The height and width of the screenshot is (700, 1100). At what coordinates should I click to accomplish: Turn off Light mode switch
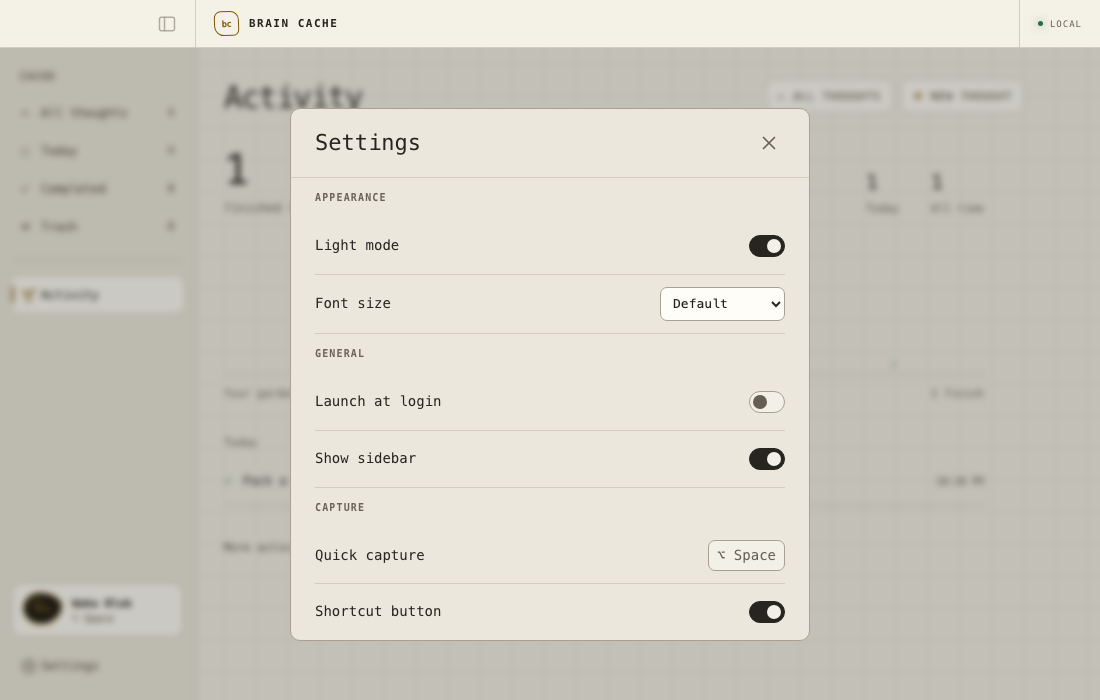coord(767,246)
